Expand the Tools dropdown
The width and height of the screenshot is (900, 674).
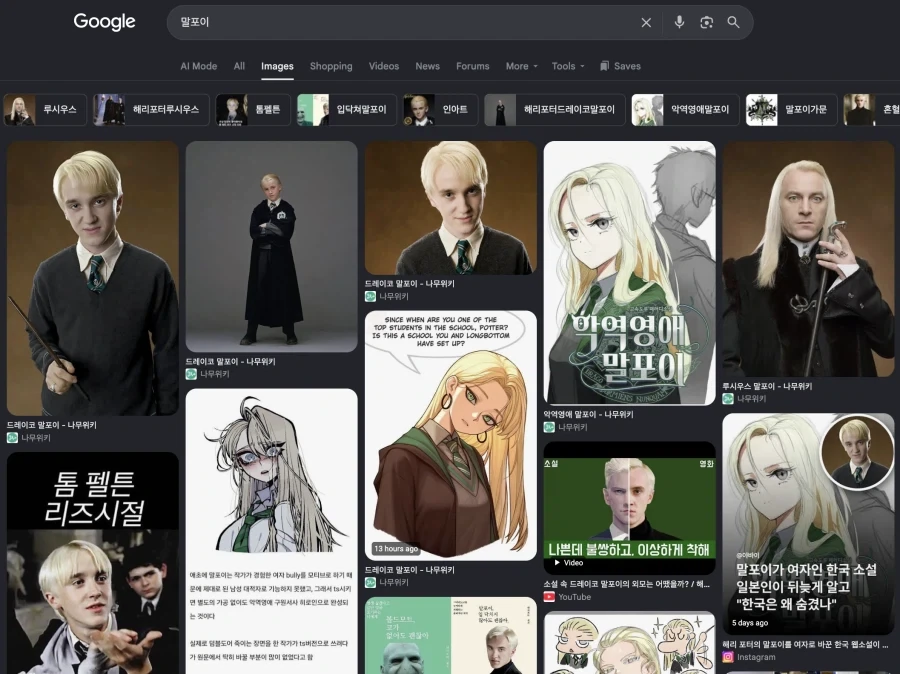point(568,66)
